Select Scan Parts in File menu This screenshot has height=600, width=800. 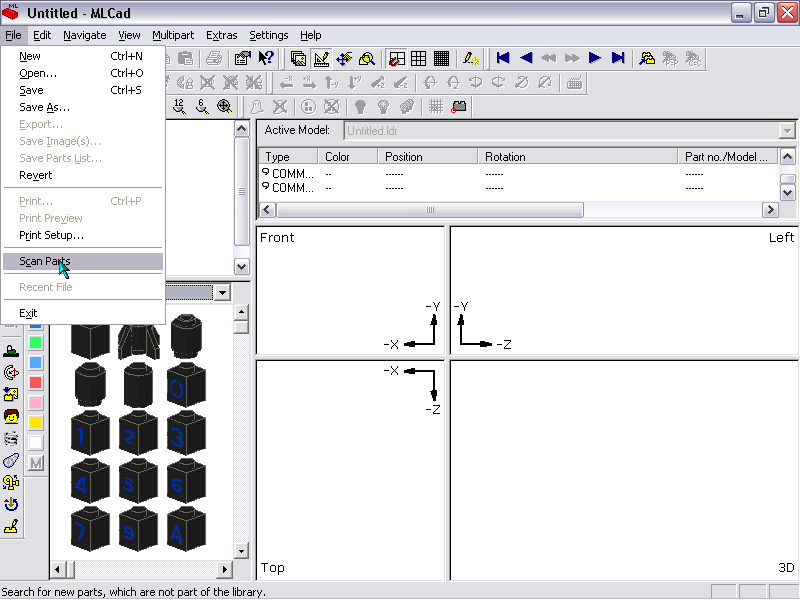[83, 261]
